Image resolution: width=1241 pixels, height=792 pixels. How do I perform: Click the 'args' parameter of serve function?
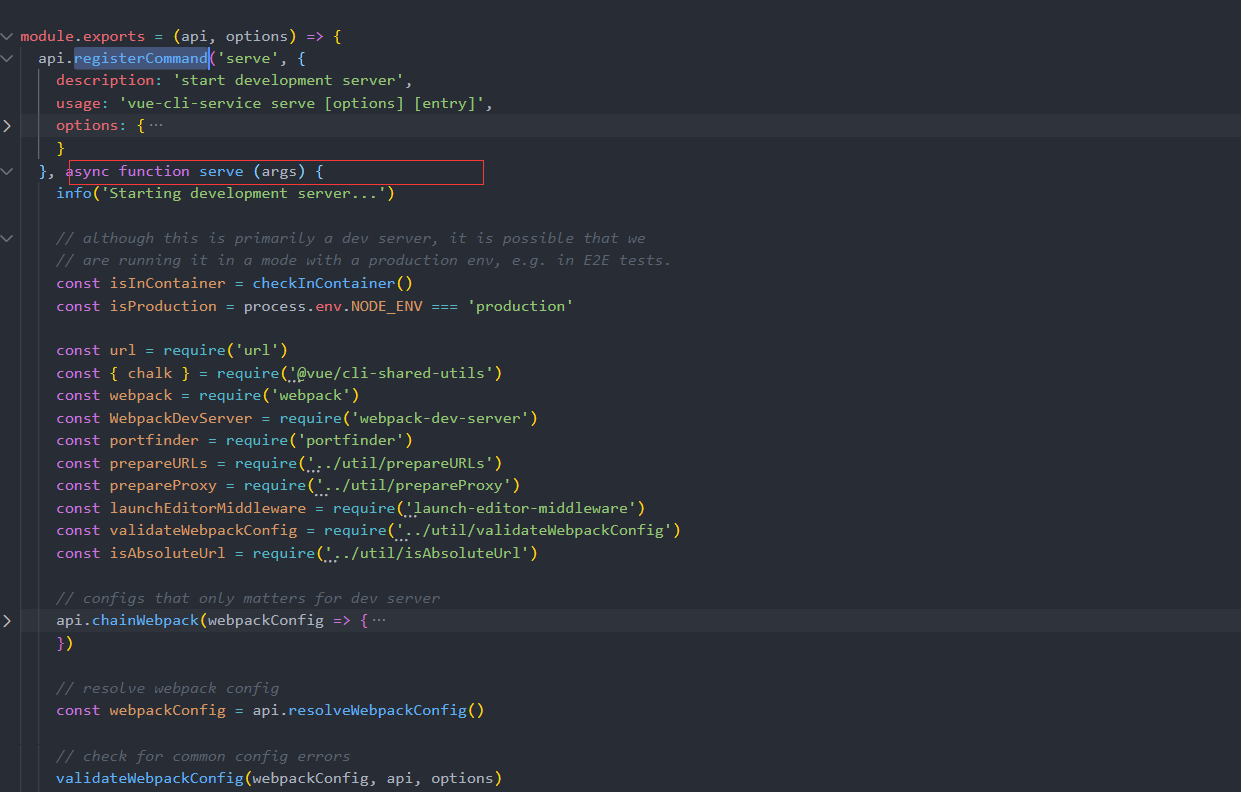point(280,171)
